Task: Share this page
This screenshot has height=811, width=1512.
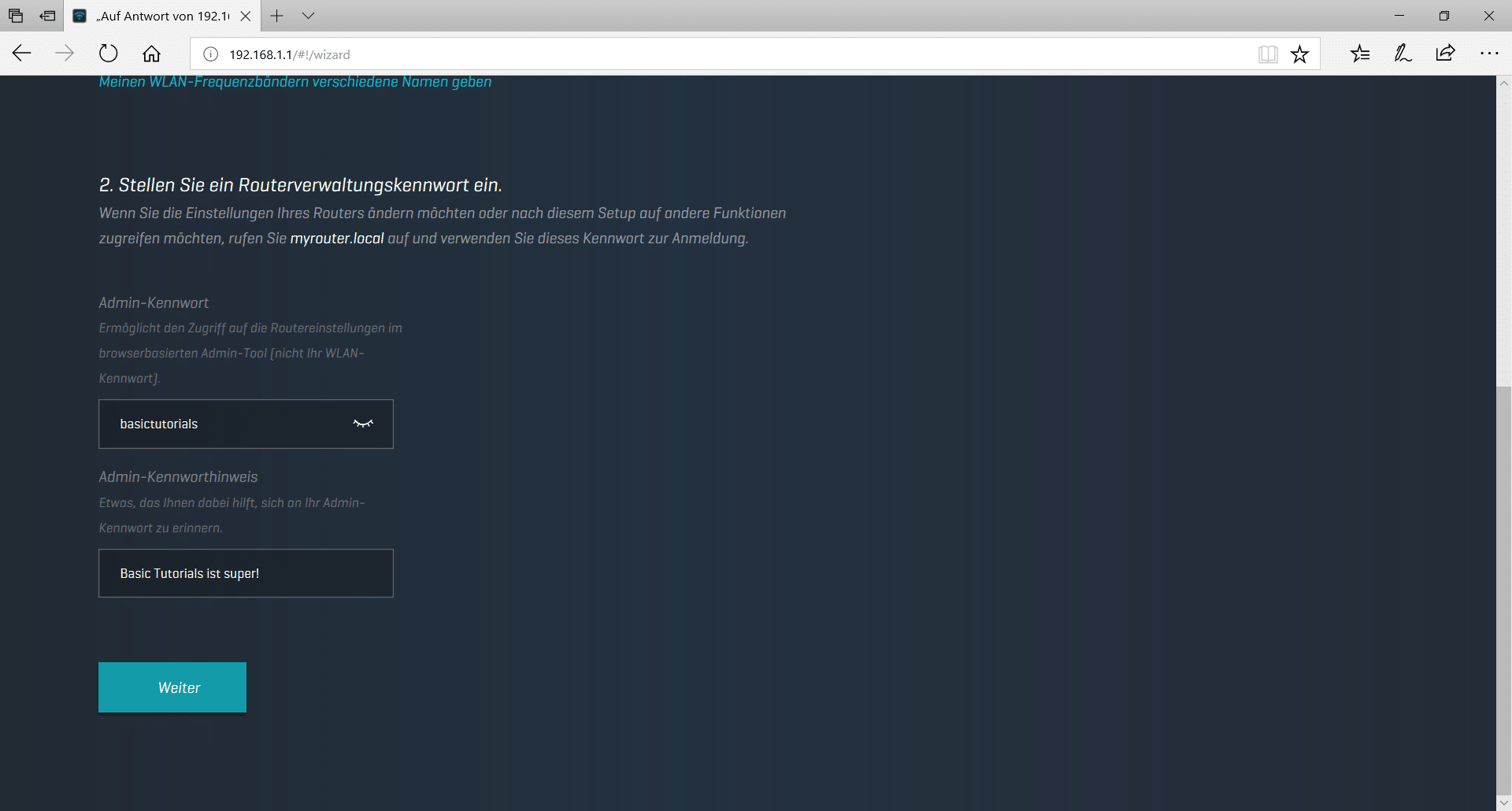Action: click(x=1445, y=54)
